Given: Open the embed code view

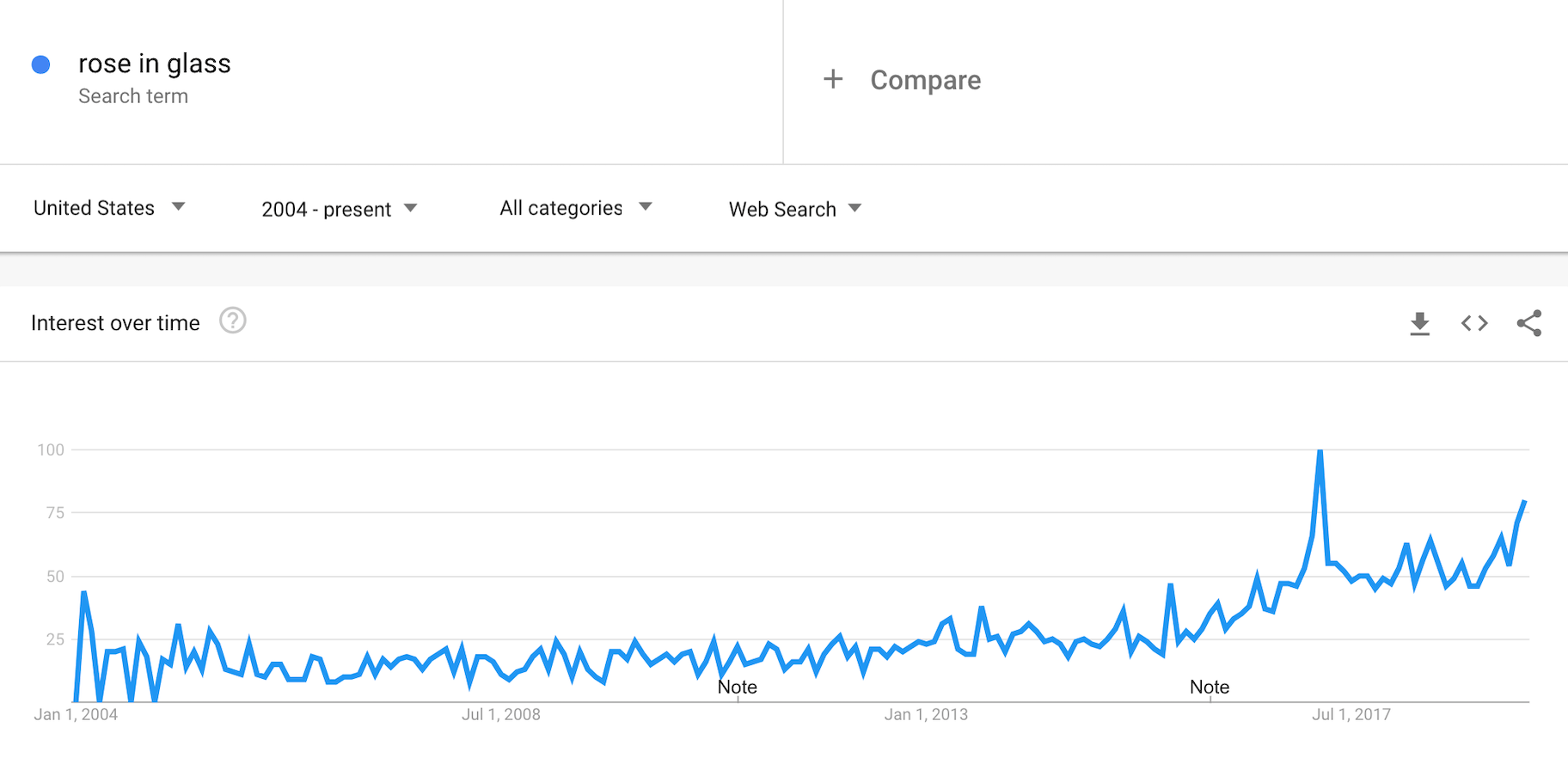Looking at the screenshot, I should tap(1474, 323).
